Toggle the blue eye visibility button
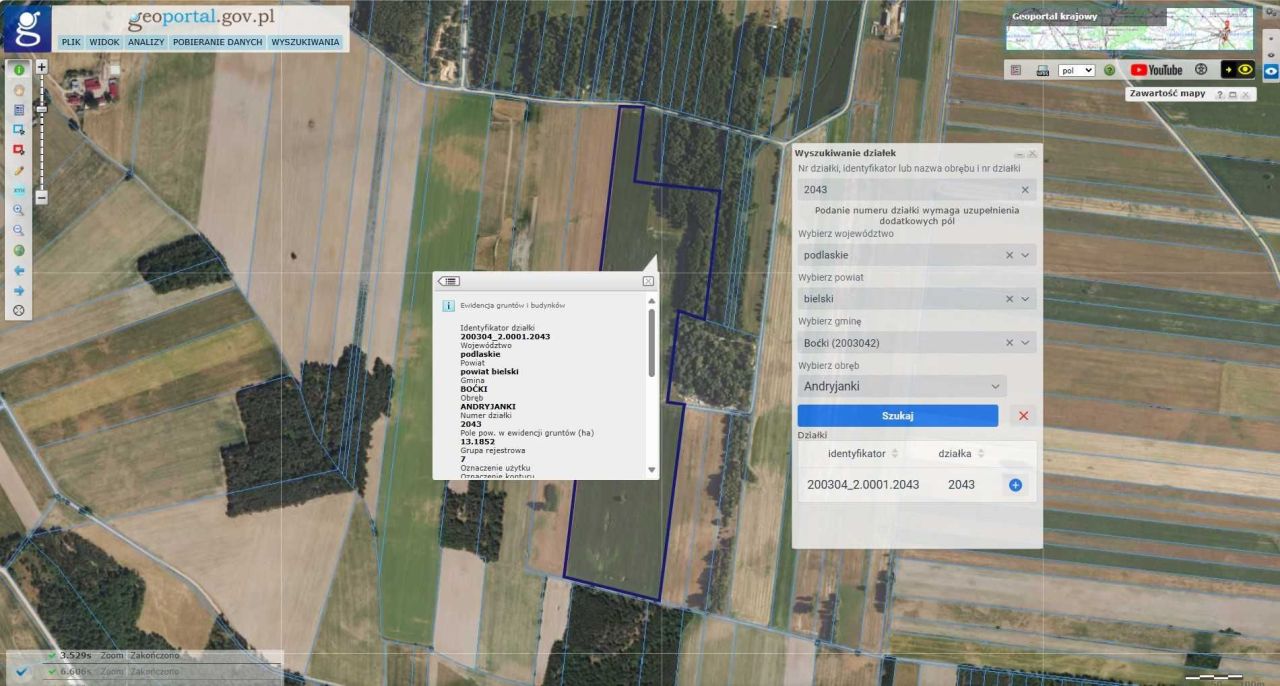 click(1271, 72)
